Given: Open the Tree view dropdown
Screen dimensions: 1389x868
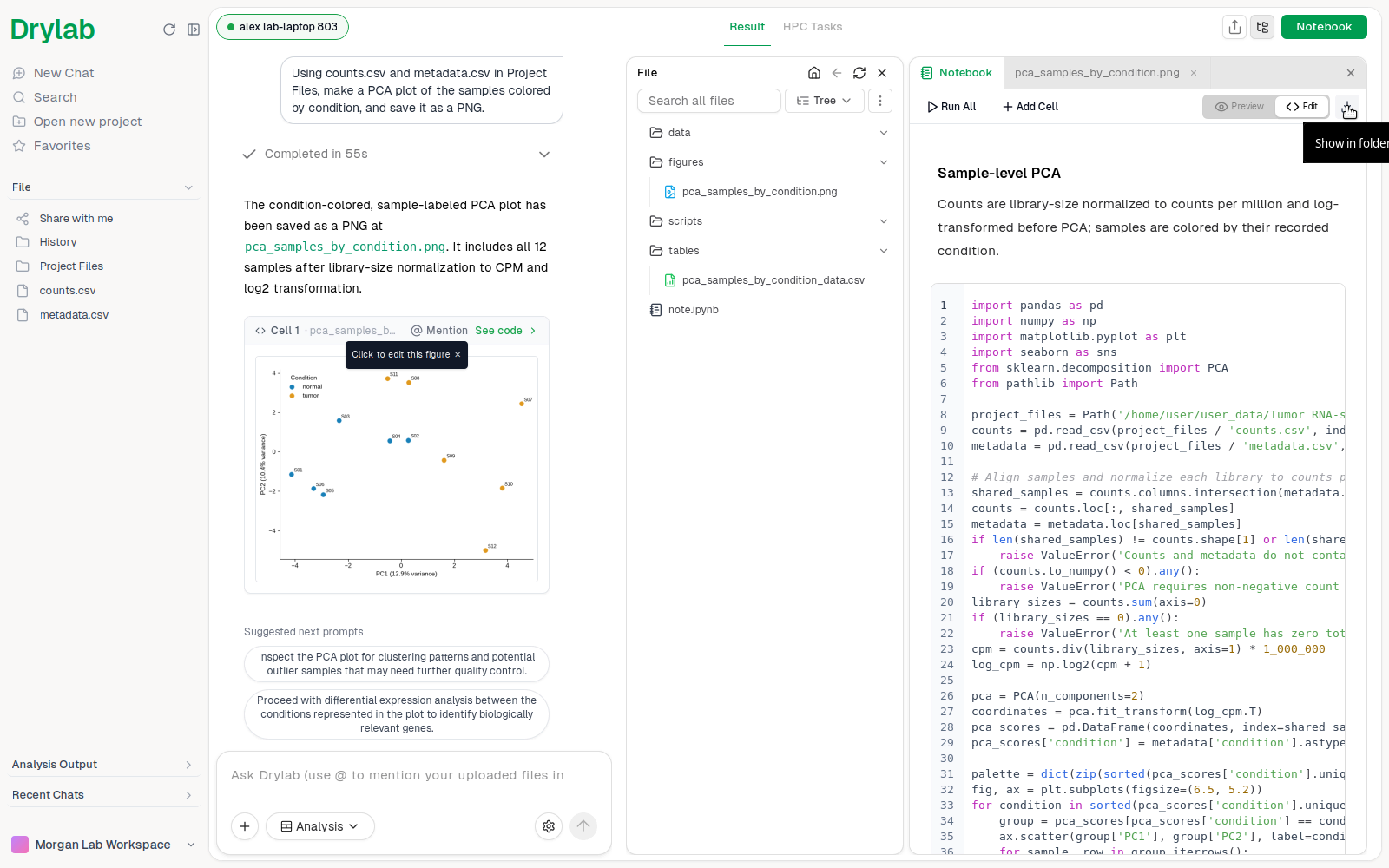Looking at the screenshot, I should pos(824,101).
